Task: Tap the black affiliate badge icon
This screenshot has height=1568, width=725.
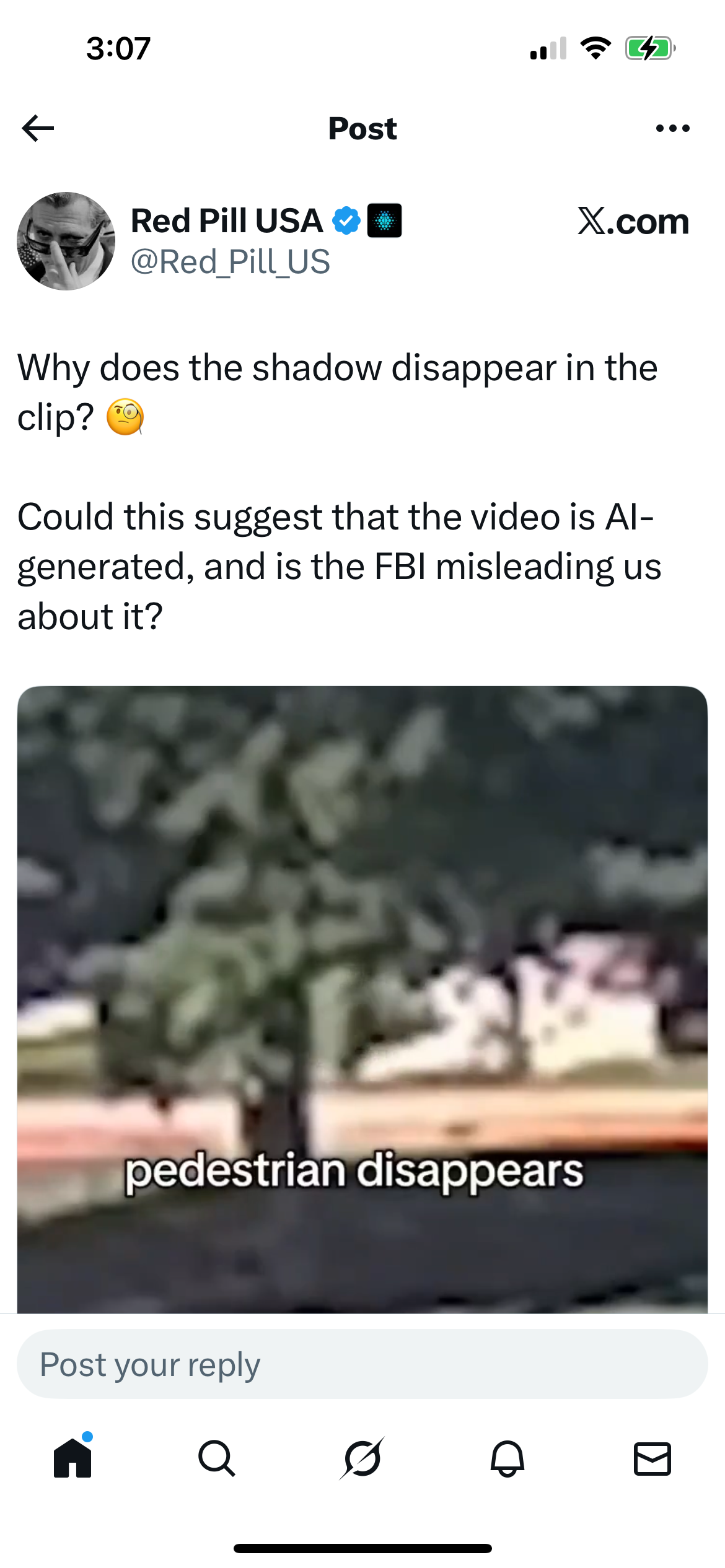Action: coord(384,220)
